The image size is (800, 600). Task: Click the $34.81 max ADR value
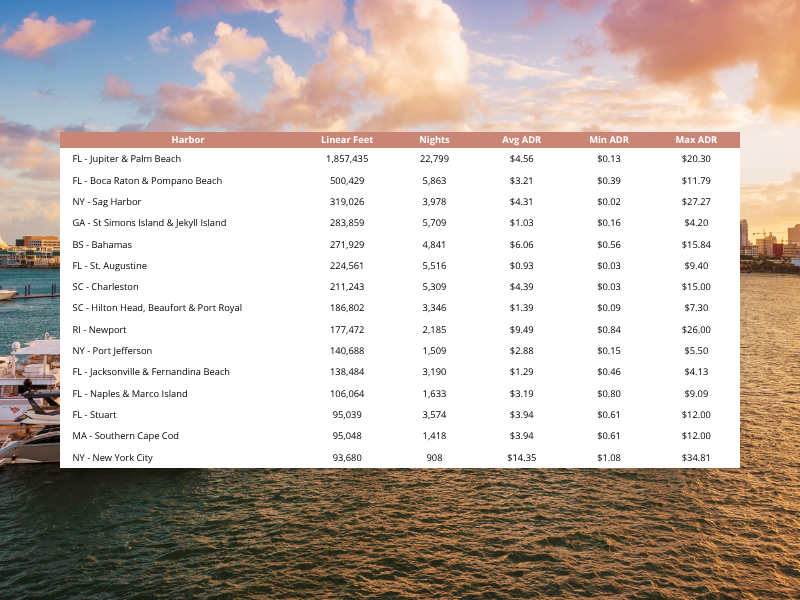[x=696, y=458]
